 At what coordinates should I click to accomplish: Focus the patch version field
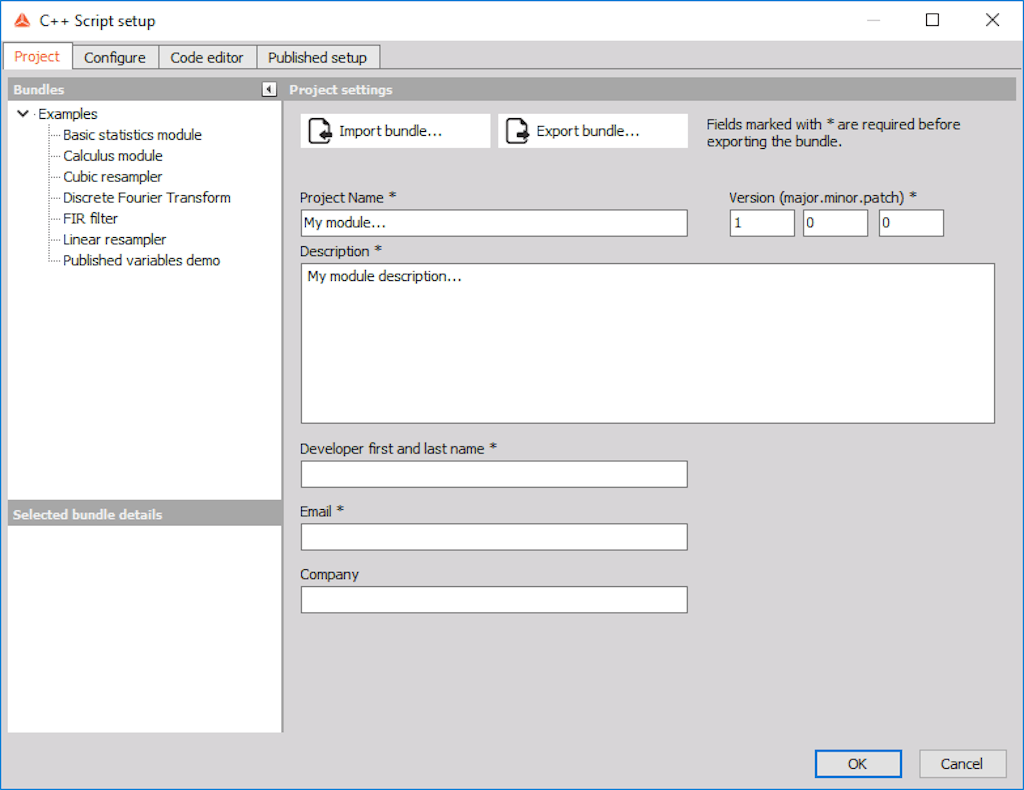click(911, 223)
